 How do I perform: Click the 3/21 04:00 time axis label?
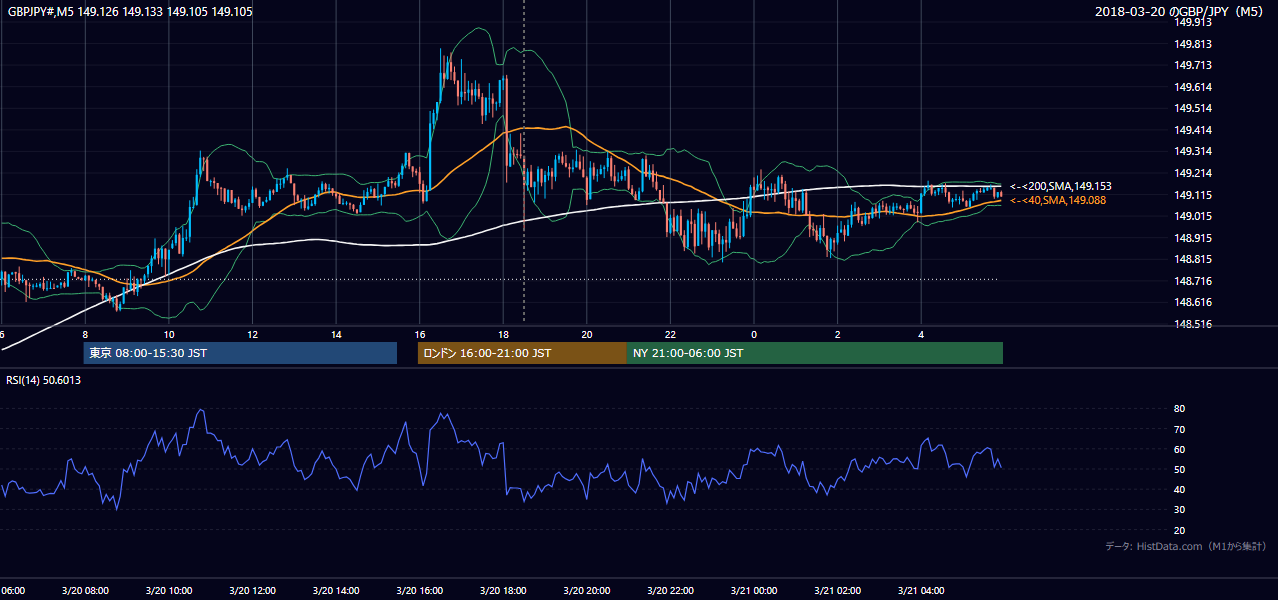point(921,590)
